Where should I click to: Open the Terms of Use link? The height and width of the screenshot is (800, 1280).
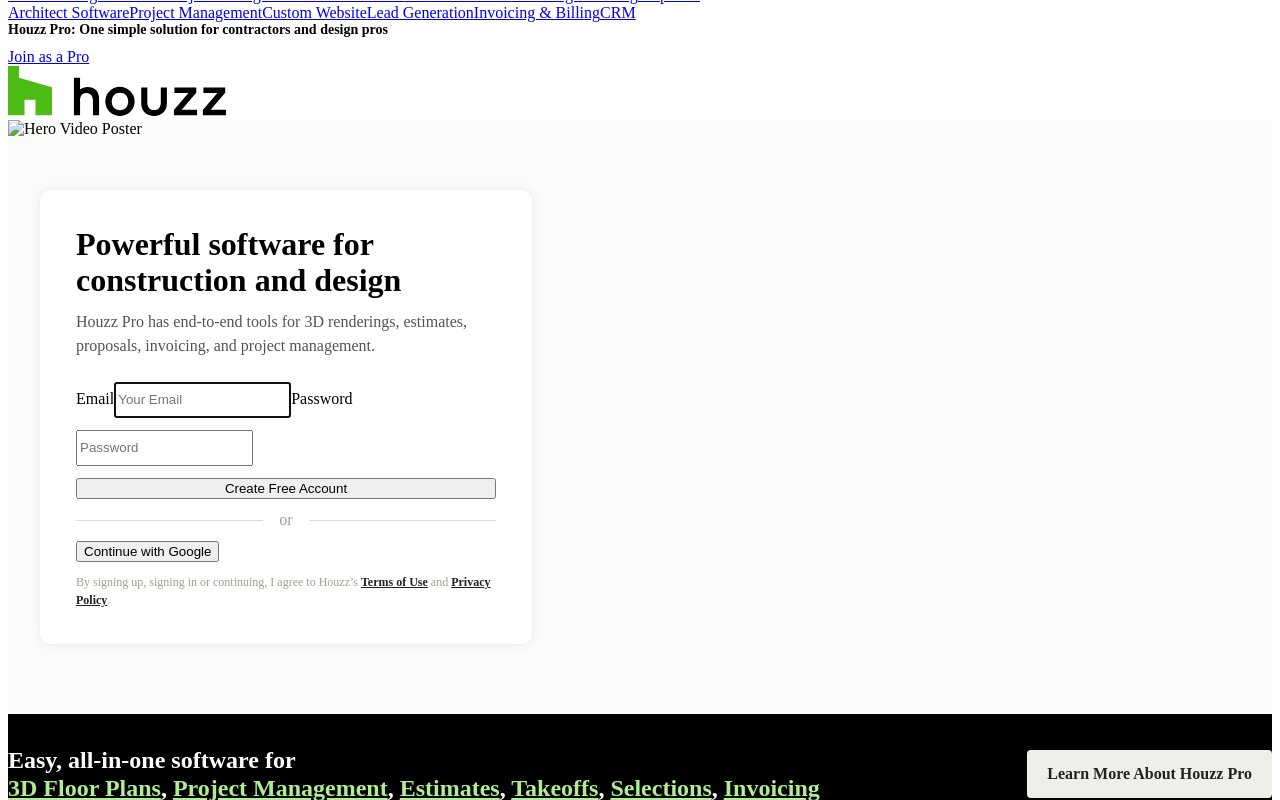[394, 582]
